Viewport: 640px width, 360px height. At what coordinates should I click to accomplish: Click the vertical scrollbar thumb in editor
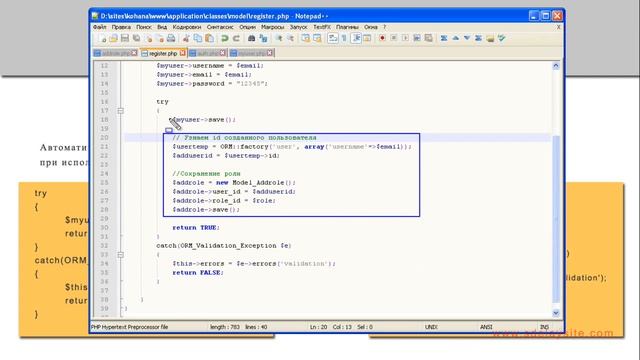tap(556, 219)
